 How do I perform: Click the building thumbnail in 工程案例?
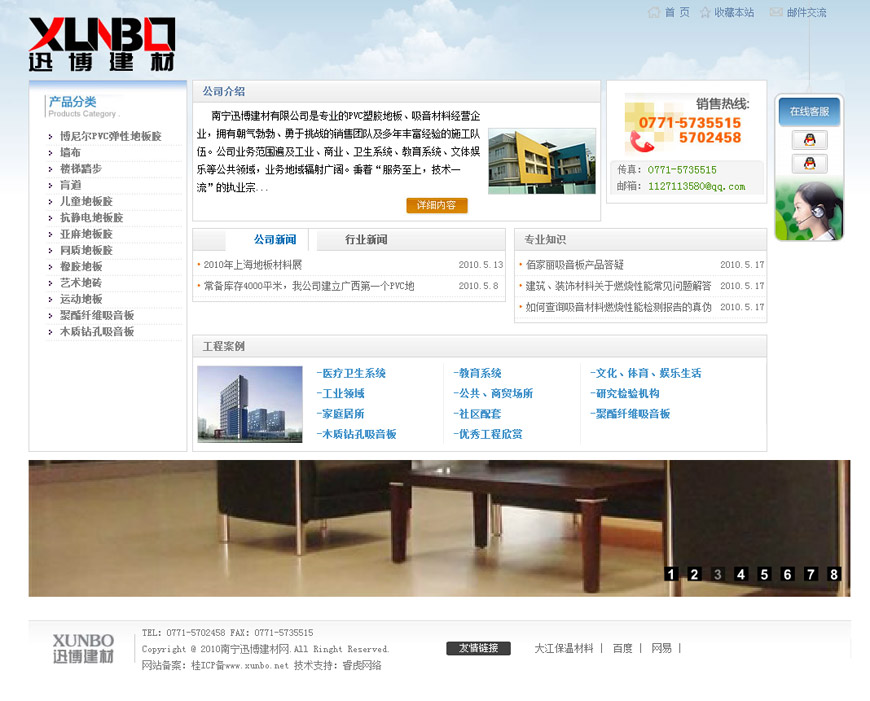(249, 404)
